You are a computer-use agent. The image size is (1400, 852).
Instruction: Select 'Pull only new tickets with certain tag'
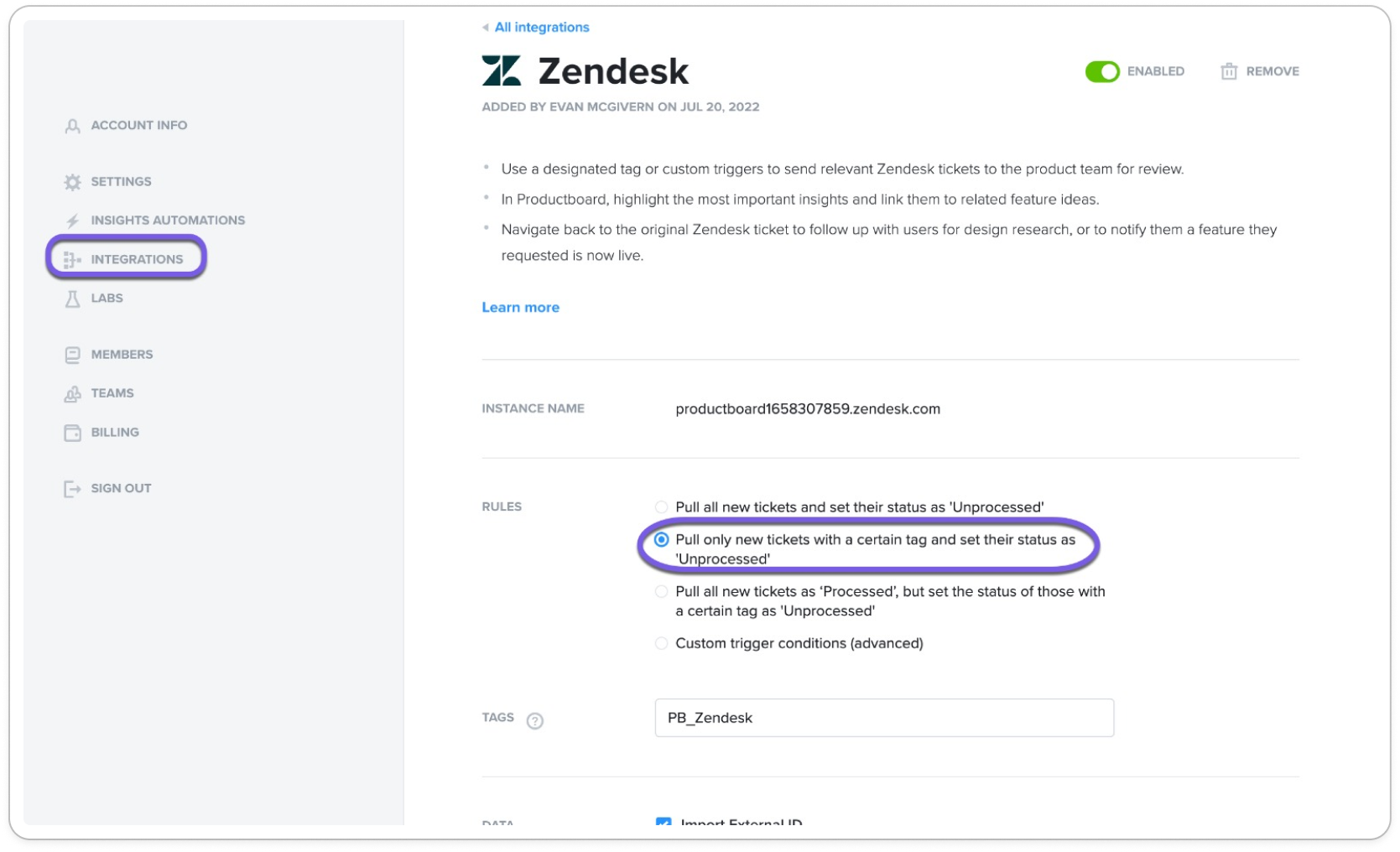662,540
